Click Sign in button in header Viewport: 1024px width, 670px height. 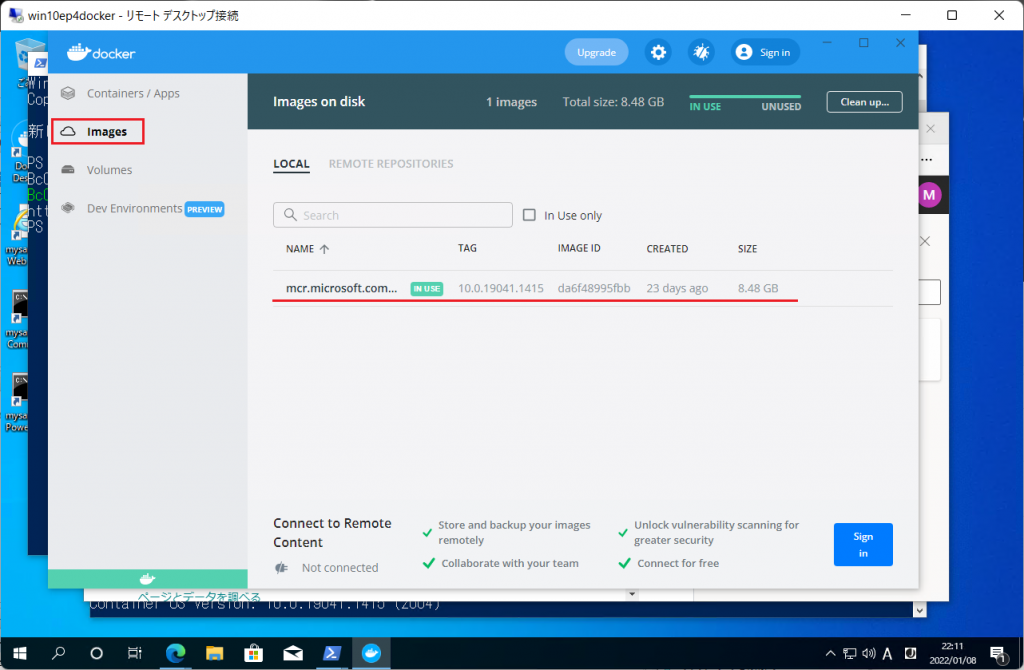[x=765, y=52]
